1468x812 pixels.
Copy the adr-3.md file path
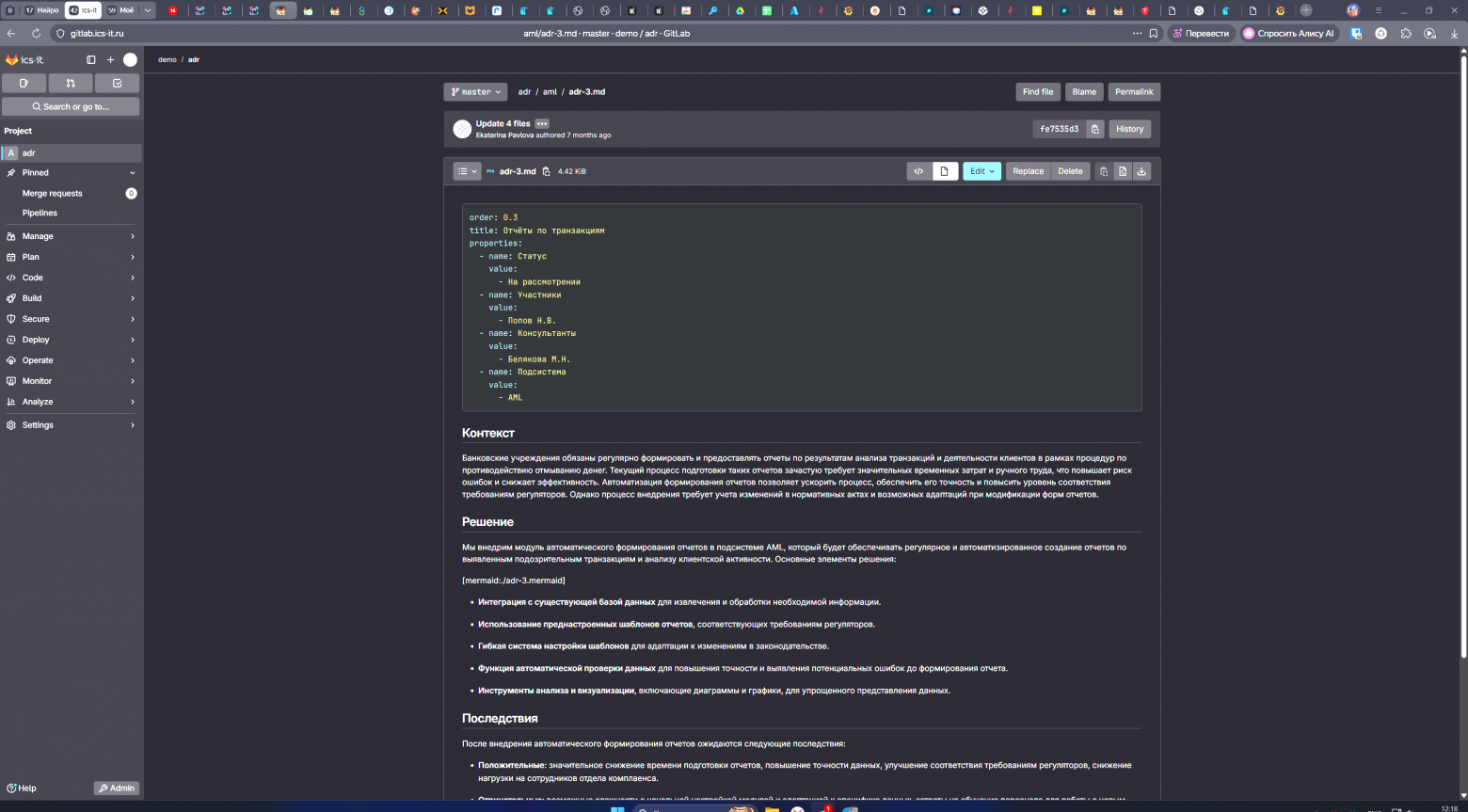pos(546,171)
